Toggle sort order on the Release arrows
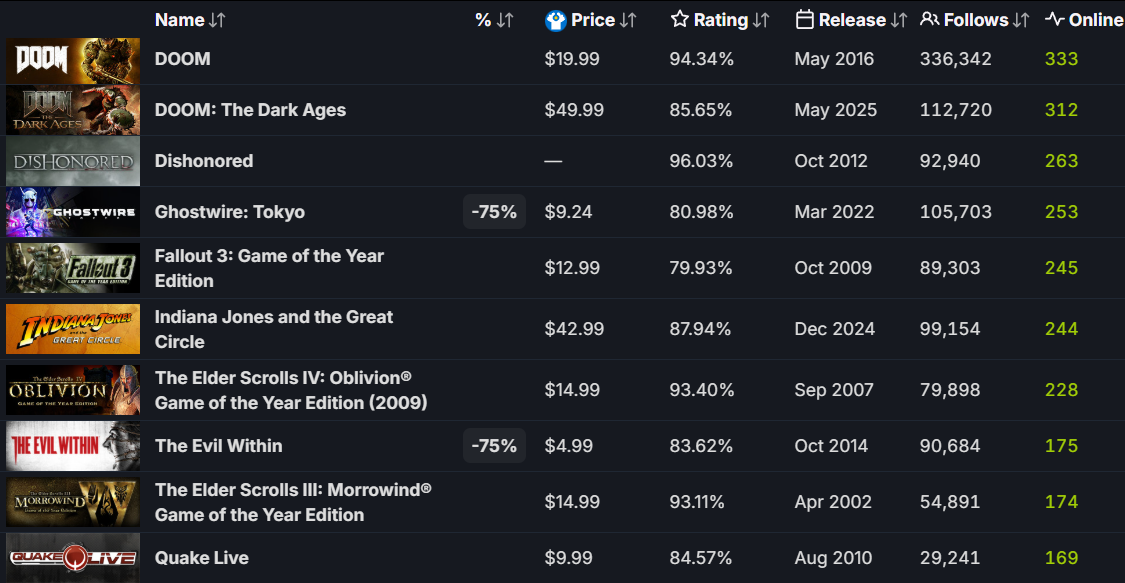1125x583 pixels. click(899, 20)
